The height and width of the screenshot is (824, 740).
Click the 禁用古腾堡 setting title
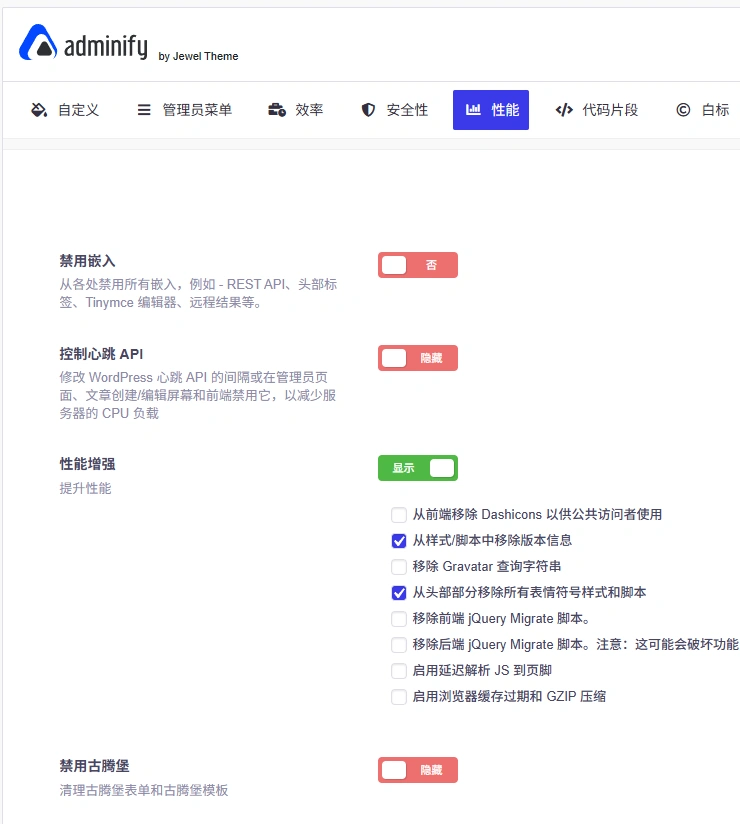(x=94, y=766)
